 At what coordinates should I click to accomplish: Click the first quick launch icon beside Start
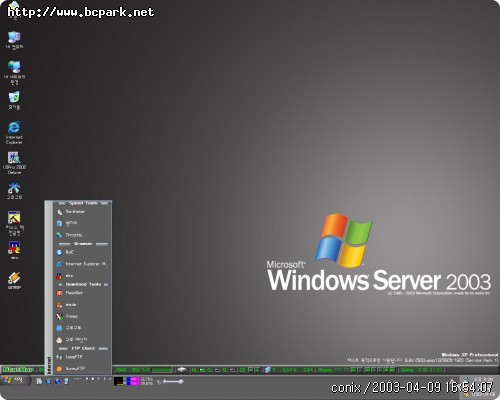pyautogui.click(x=39, y=381)
